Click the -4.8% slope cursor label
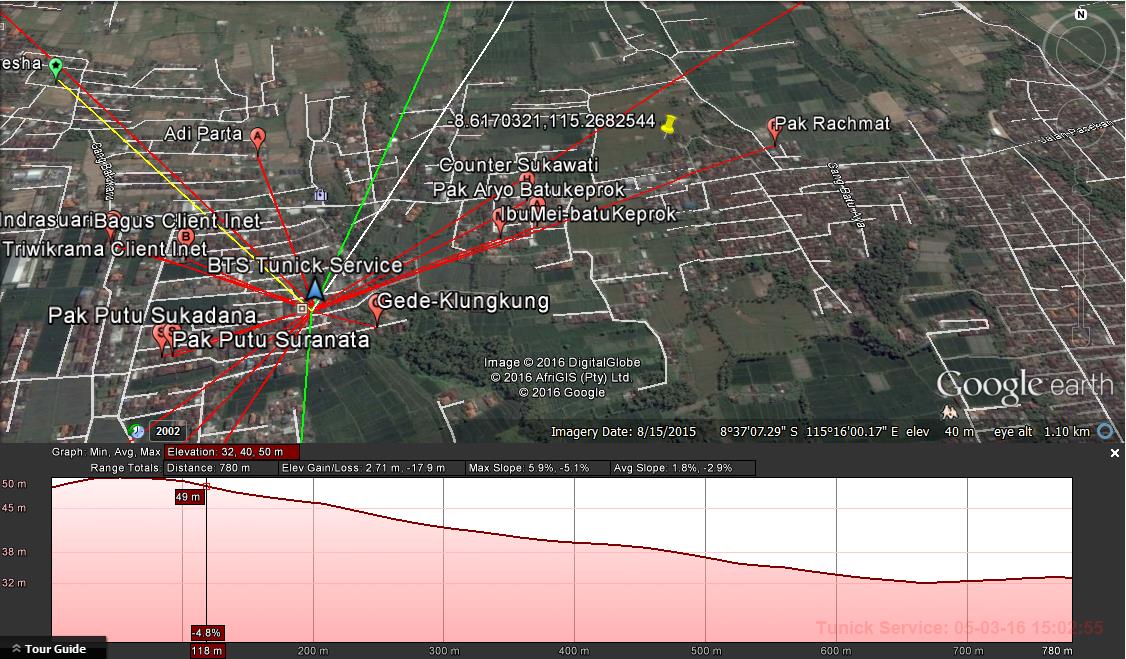 207,633
